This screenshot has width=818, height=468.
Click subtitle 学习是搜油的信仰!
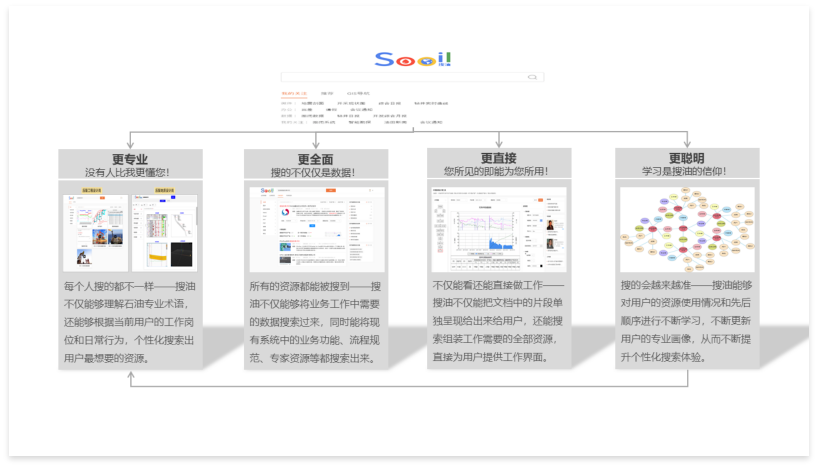click(x=684, y=171)
